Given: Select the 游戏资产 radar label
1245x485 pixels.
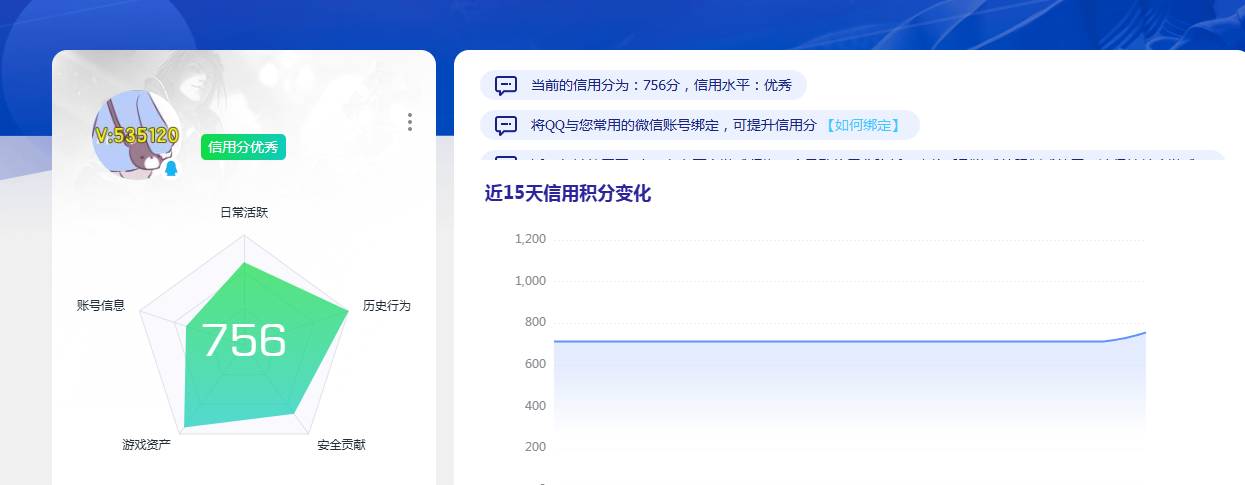Looking at the screenshot, I should [146, 444].
